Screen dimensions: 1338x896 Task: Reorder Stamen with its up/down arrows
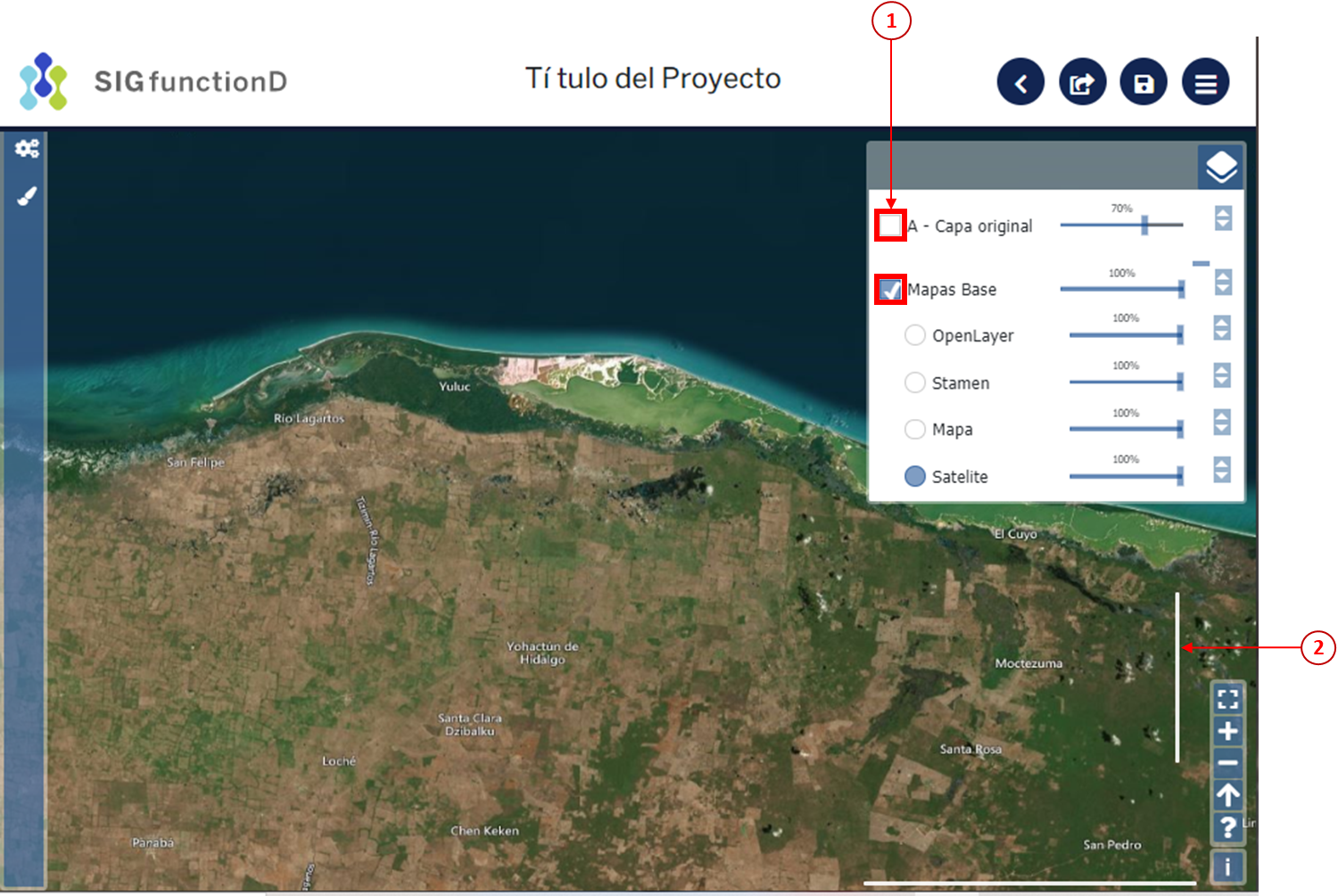1222,374
